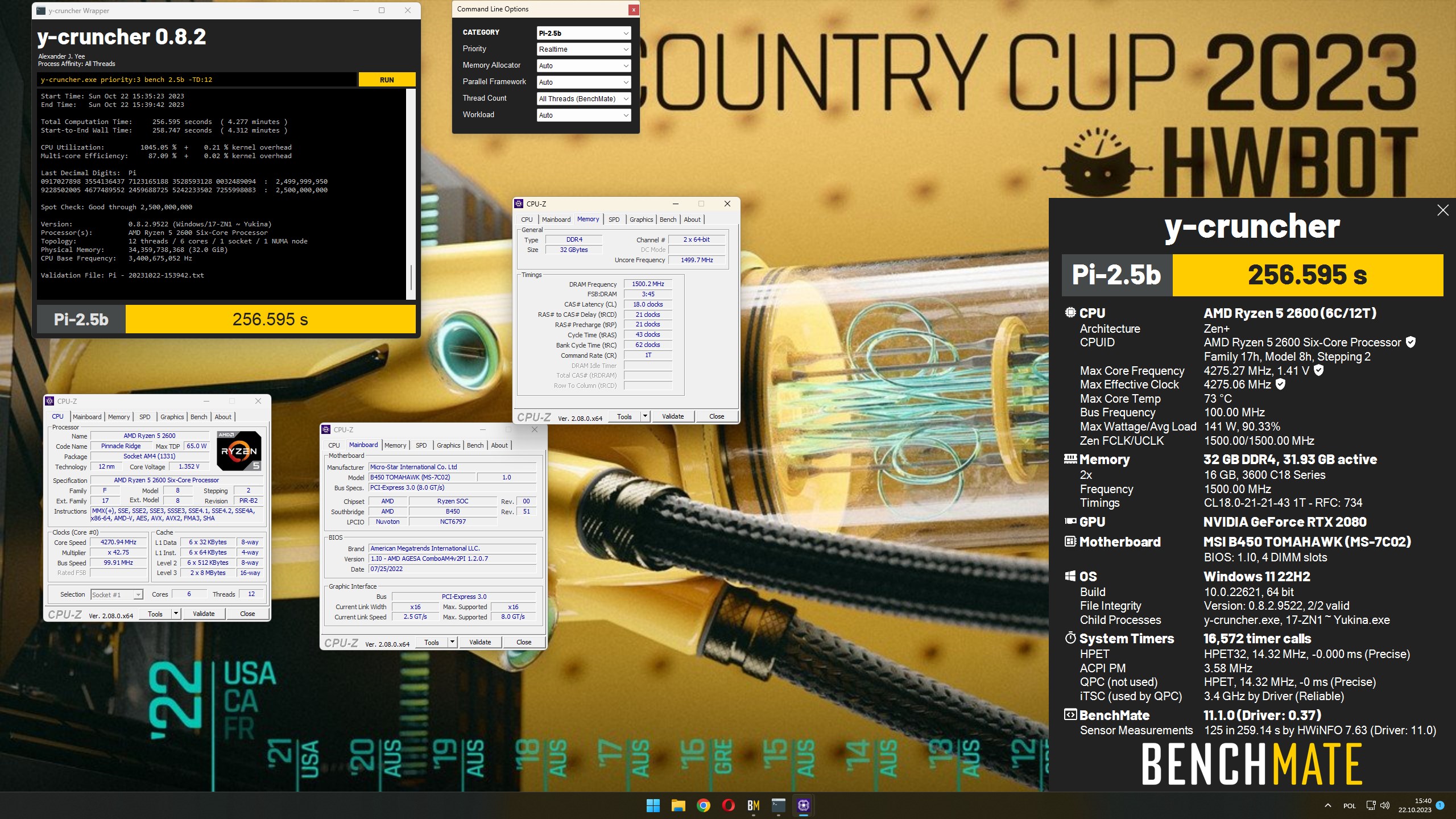1456x819 pixels.
Task: Open About tab in the Memory CPU-Z window
Action: coord(692,220)
